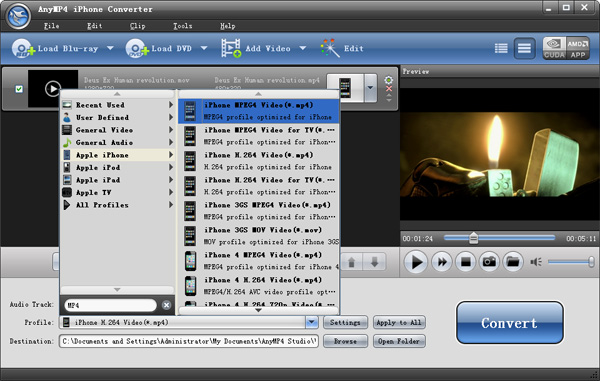Play the video thumbnail preview
The width and height of the screenshot is (600, 381).
pos(52,88)
